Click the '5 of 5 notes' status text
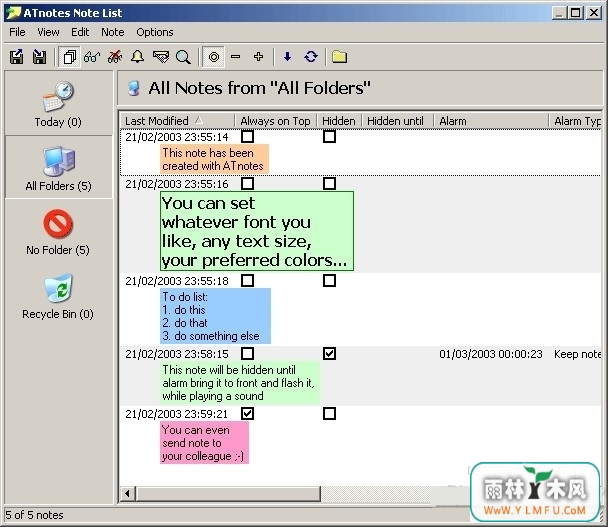The height and width of the screenshot is (527, 608). pyautogui.click(x=34, y=515)
